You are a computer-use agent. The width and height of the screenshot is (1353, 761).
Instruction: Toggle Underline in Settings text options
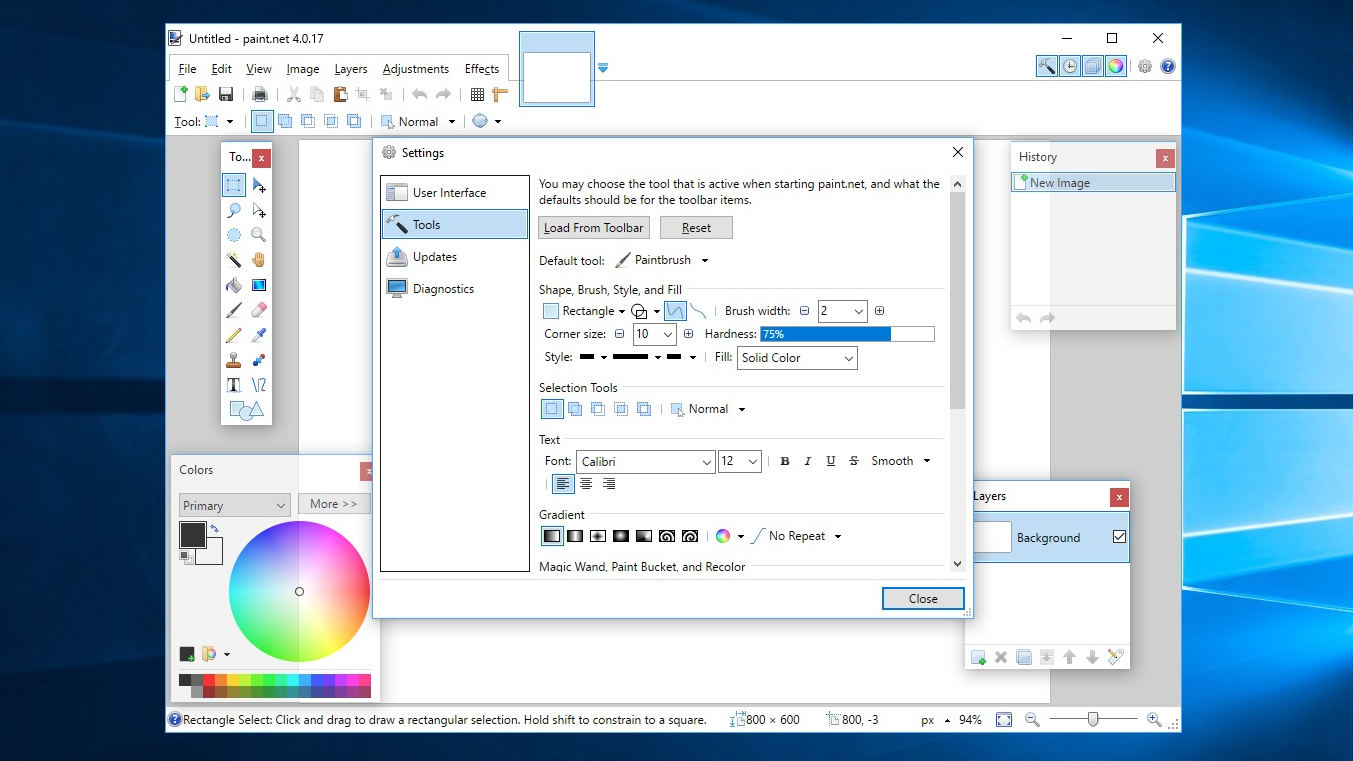pos(831,461)
